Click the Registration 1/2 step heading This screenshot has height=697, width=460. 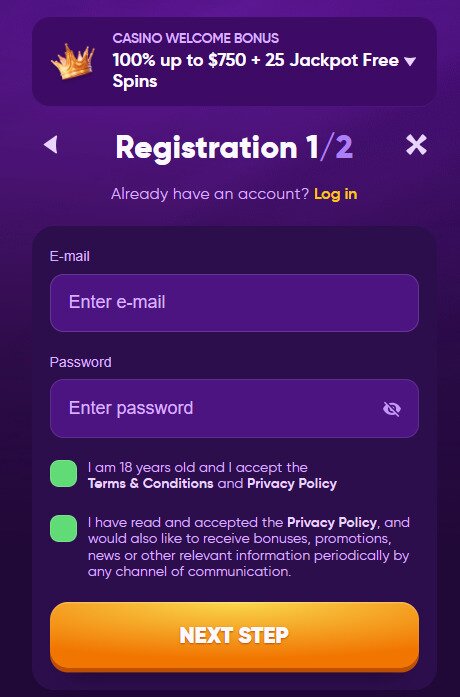[x=234, y=147]
